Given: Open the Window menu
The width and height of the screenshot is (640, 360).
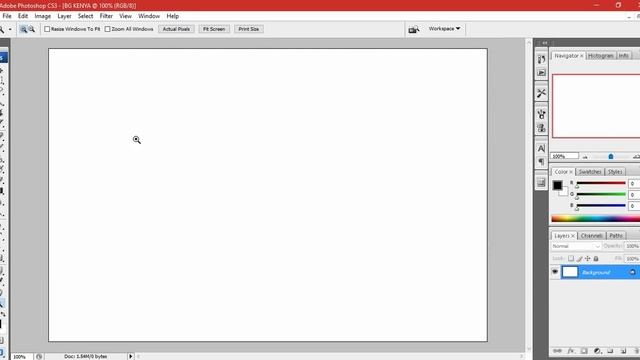Looking at the screenshot, I should [x=149, y=16].
